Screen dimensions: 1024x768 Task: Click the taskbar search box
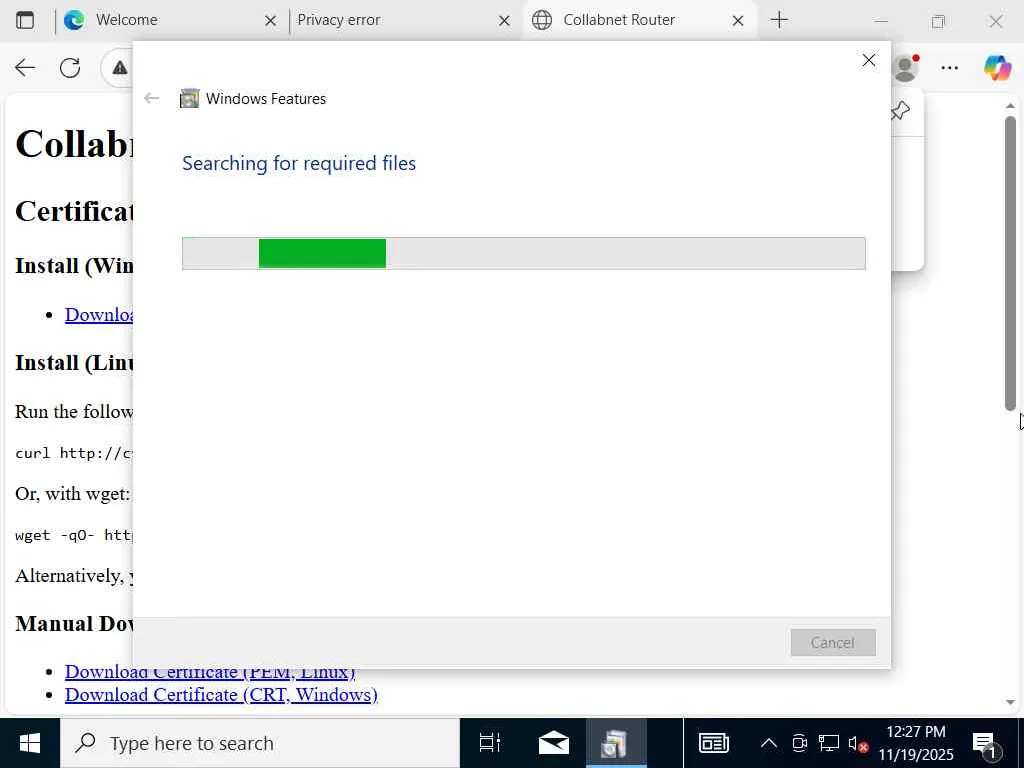click(260, 743)
